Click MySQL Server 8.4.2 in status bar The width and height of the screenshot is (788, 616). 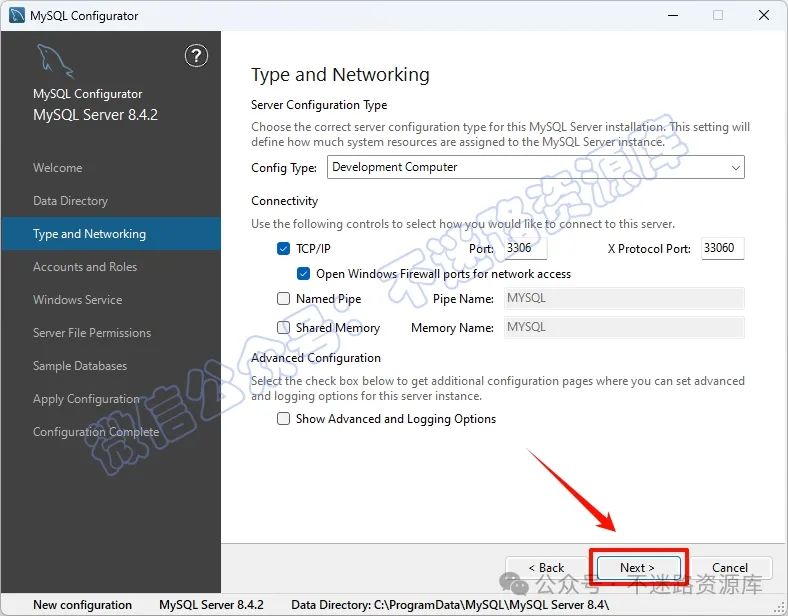point(211,605)
